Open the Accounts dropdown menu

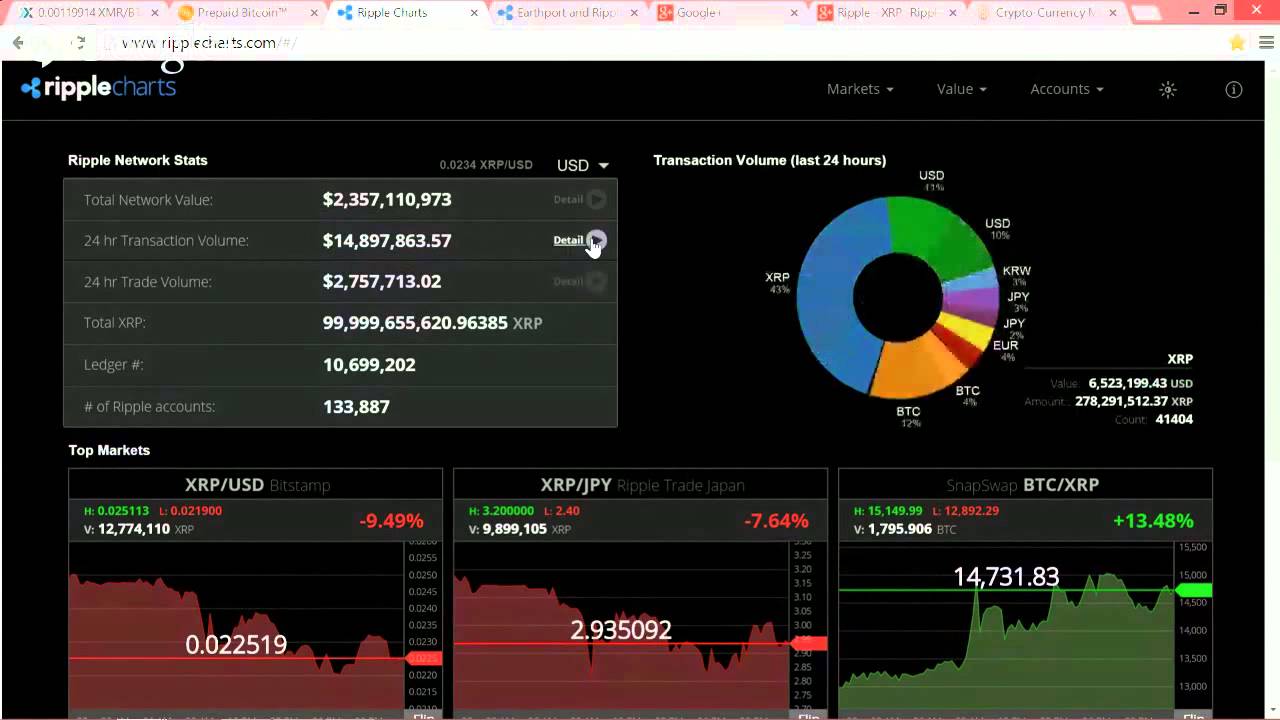(1067, 89)
